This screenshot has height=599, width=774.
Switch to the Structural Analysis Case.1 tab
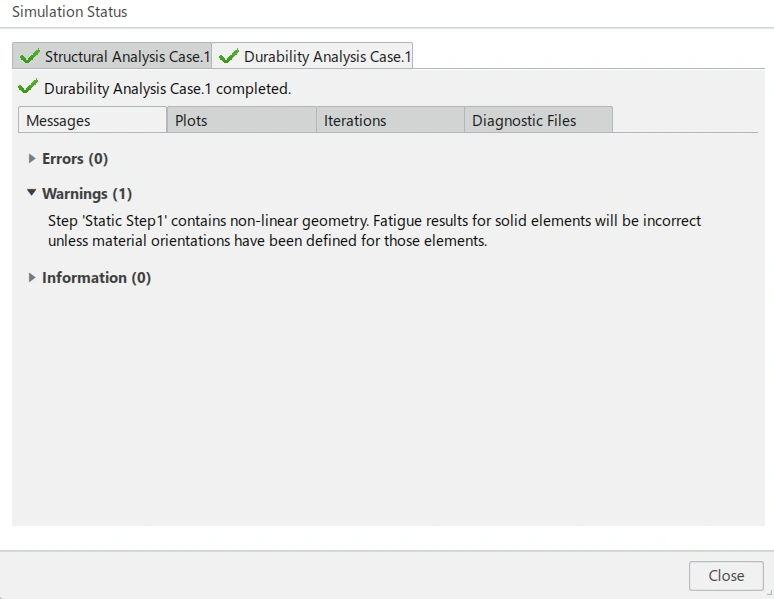coord(112,56)
